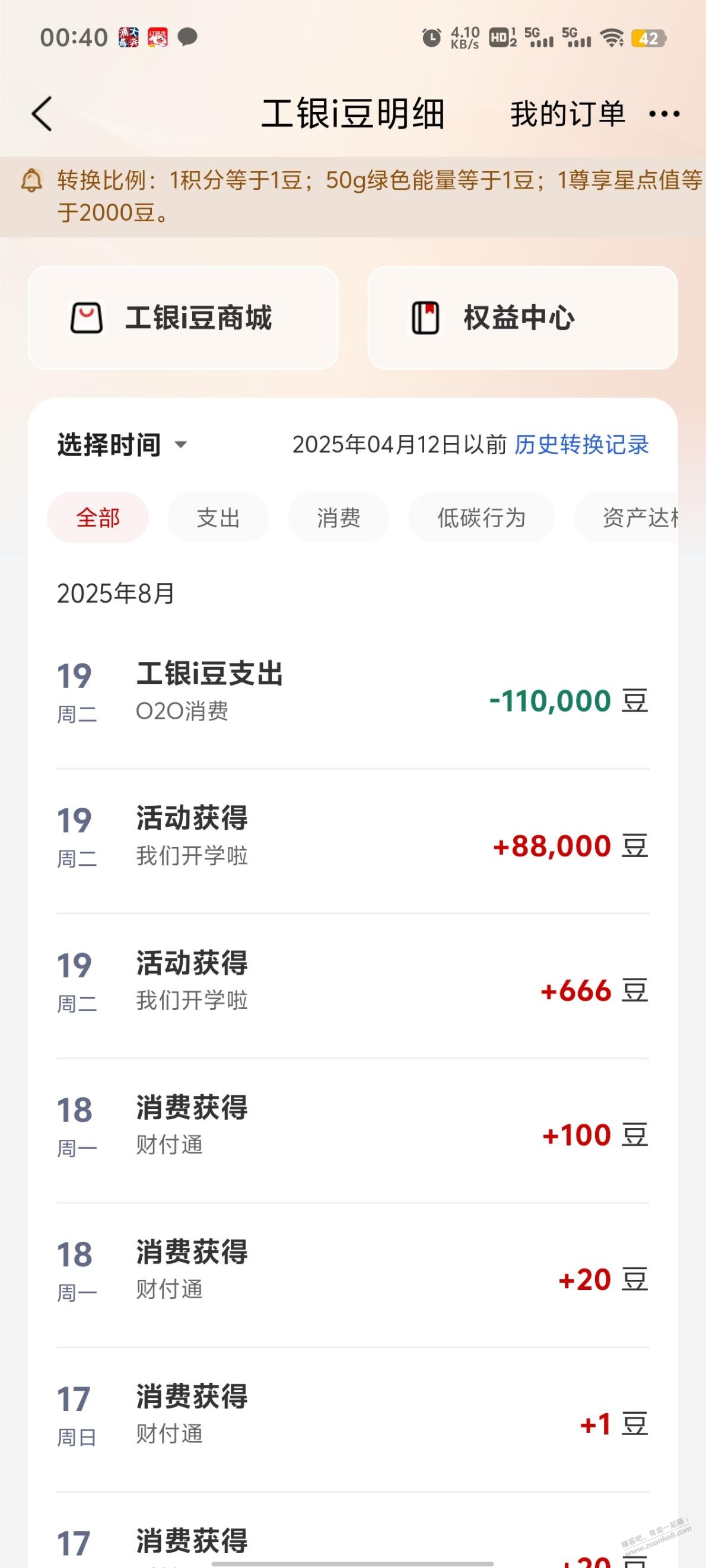The width and height of the screenshot is (706, 1568).
Task: Tap the Wi-Fi status bar icon
Action: pyautogui.click(x=611, y=39)
